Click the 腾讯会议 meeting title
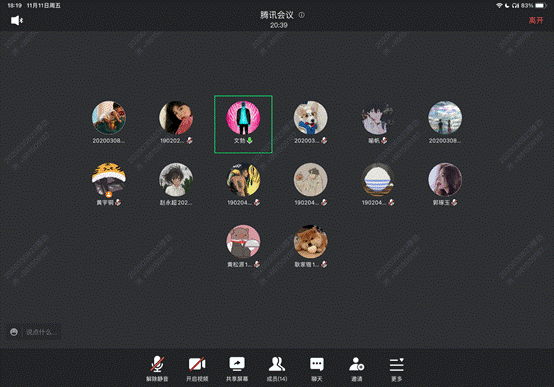554x387 pixels. 277,15
